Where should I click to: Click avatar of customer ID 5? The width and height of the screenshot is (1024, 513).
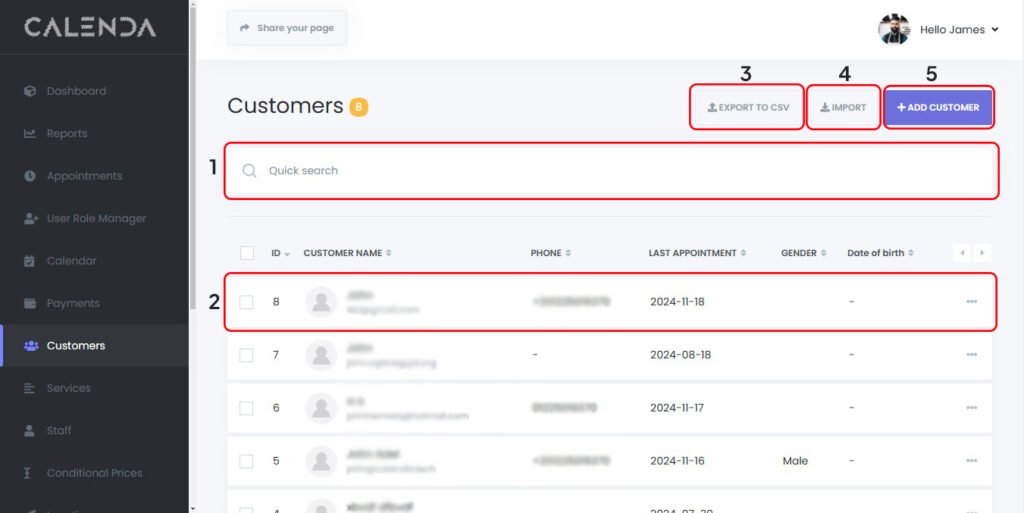point(321,461)
